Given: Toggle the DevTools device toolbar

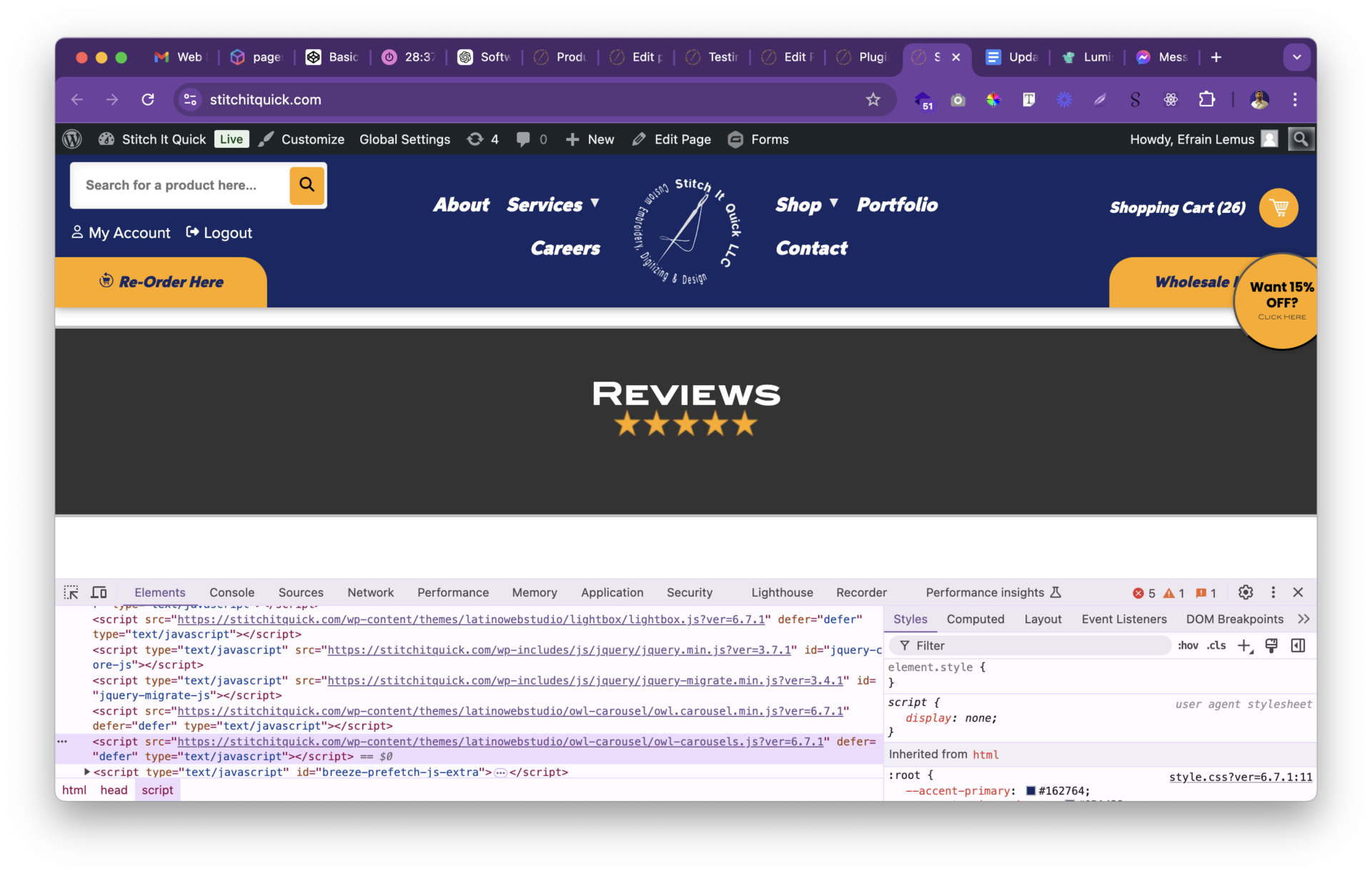Looking at the screenshot, I should pyautogui.click(x=99, y=592).
